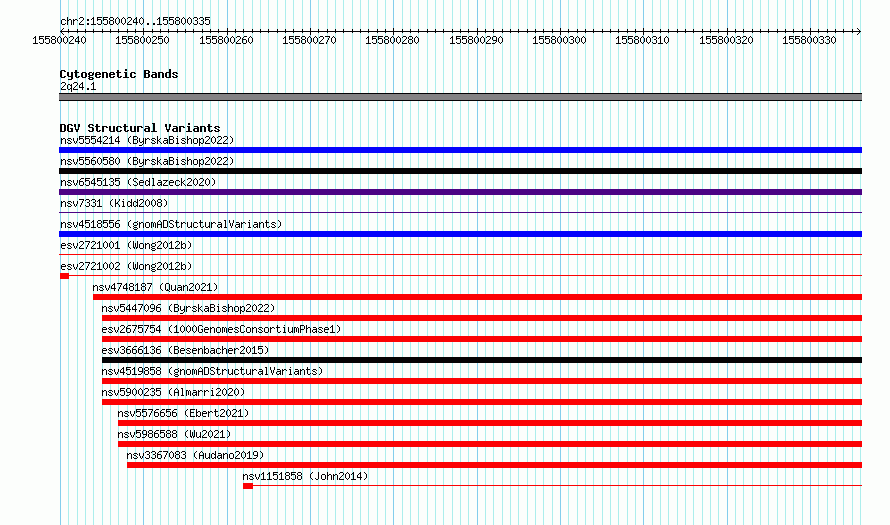
Task: Select the red nsv5986588 variant bar
Action: pos(490,444)
